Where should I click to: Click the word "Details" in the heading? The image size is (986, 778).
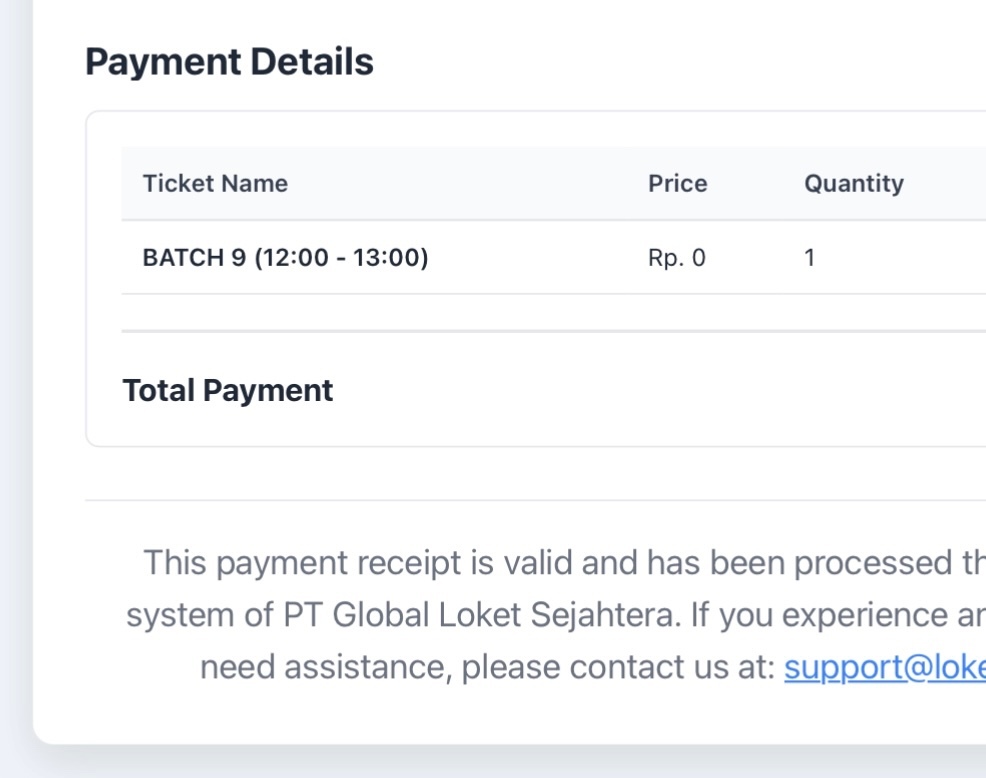pyautogui.click(x=312, y=62)
